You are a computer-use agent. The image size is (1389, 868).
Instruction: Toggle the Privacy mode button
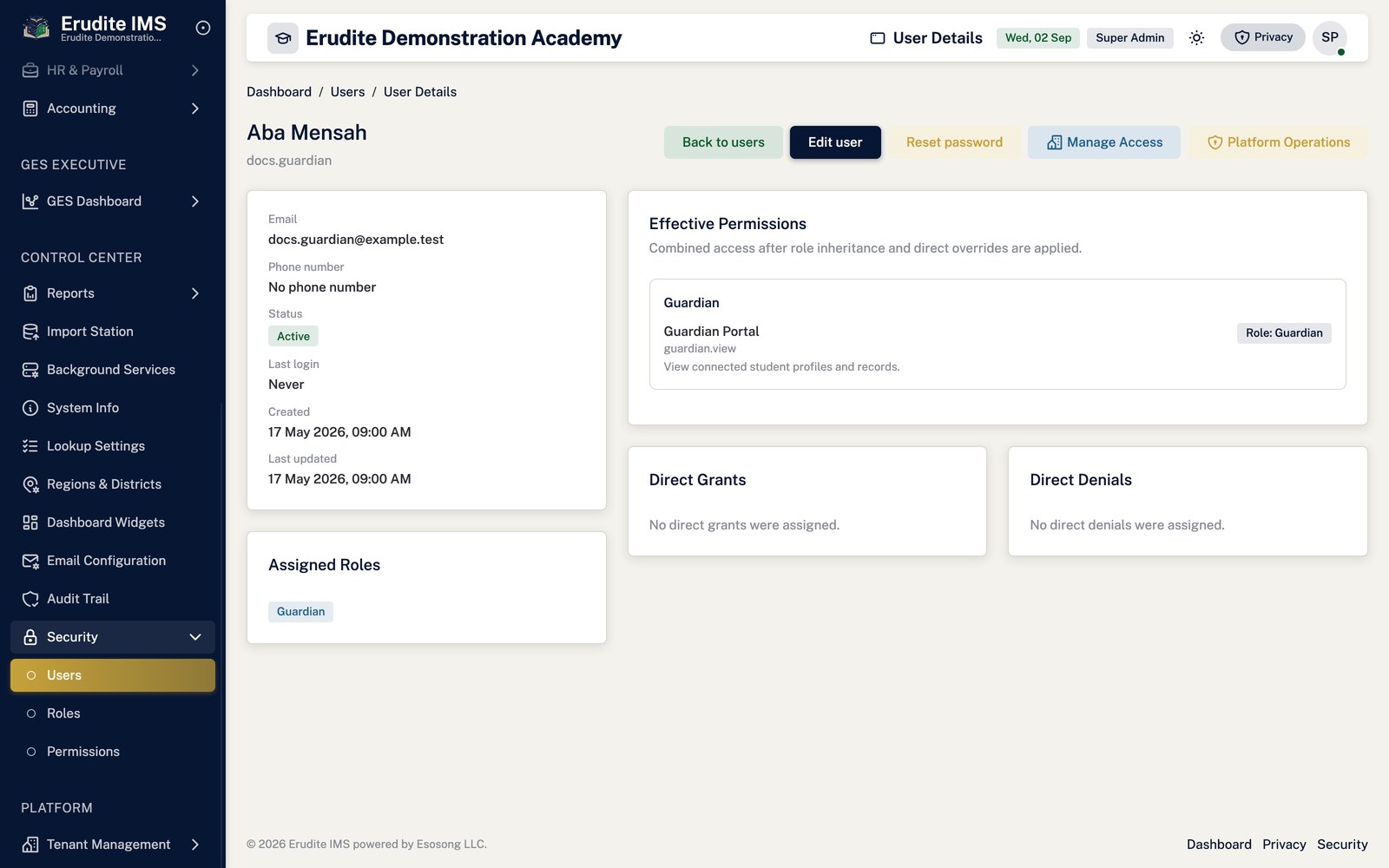pyautogui.click(x=1263, y=37)
